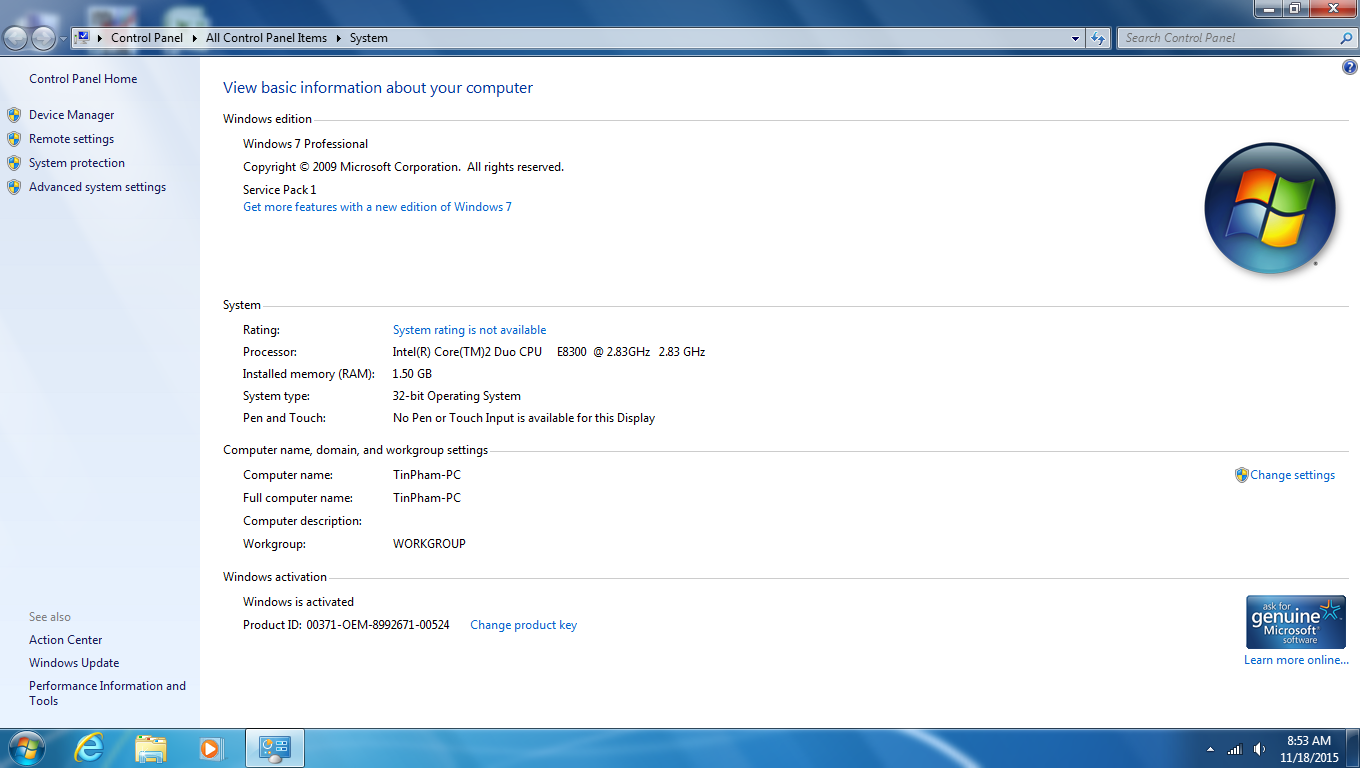Click the refresh icon beside address bar

1098,38
